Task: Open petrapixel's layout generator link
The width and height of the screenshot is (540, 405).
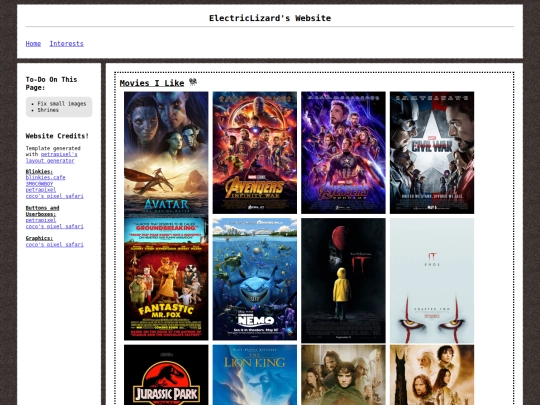Action: pos(52,157)
